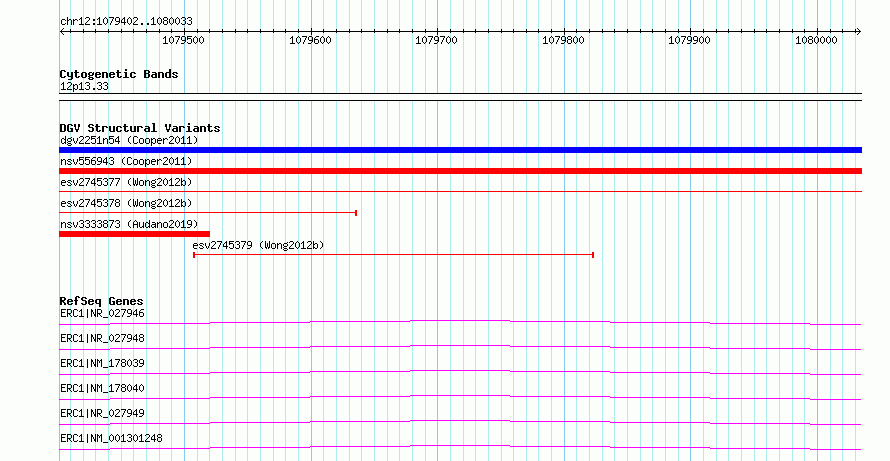890x461 pixels.
Task: Select the DGV Structural Variants track title
Action: click(x=140, y=128)
